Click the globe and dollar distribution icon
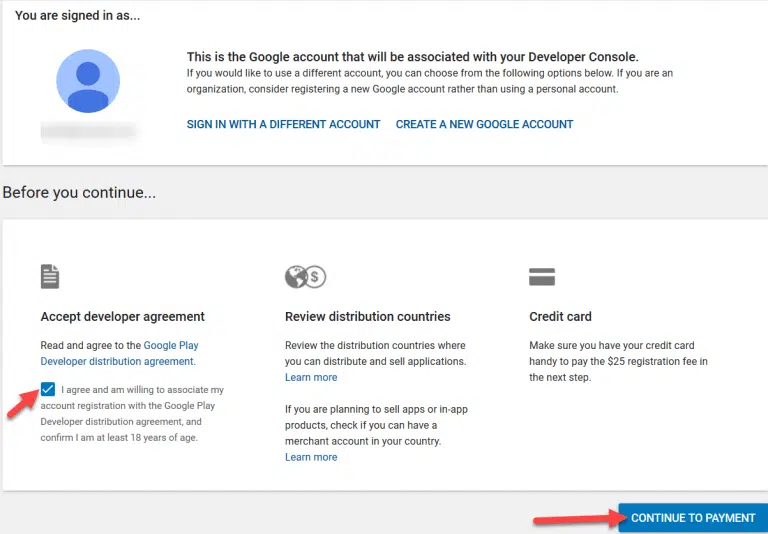 pyautogui.click(x=306, y=277)
